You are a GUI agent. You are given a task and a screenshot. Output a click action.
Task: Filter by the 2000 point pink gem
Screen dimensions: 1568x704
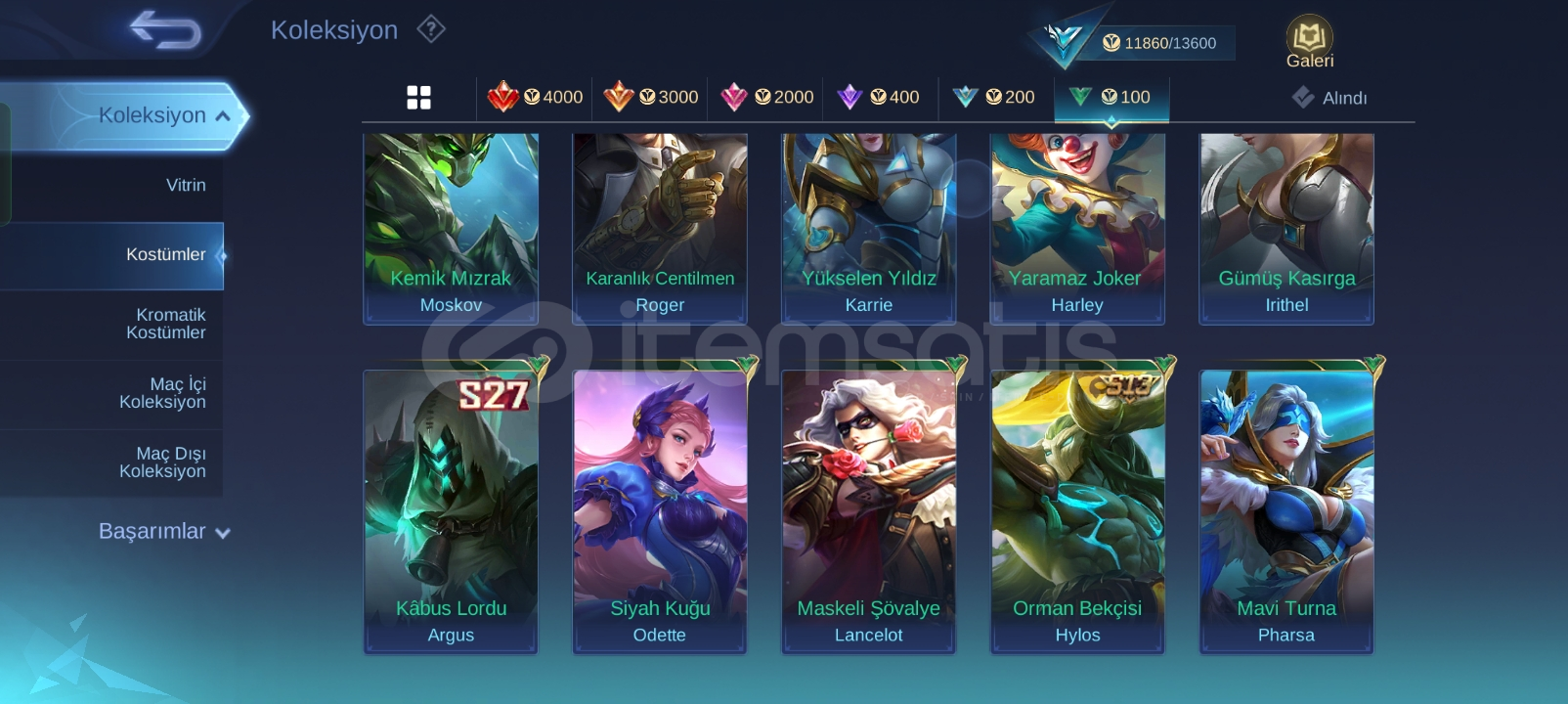pyautogui.click(x=766, y=97)
